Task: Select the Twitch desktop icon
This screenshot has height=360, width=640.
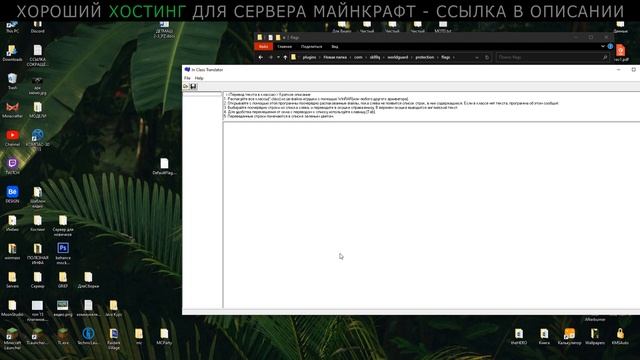Action: (x=12, y=167)
